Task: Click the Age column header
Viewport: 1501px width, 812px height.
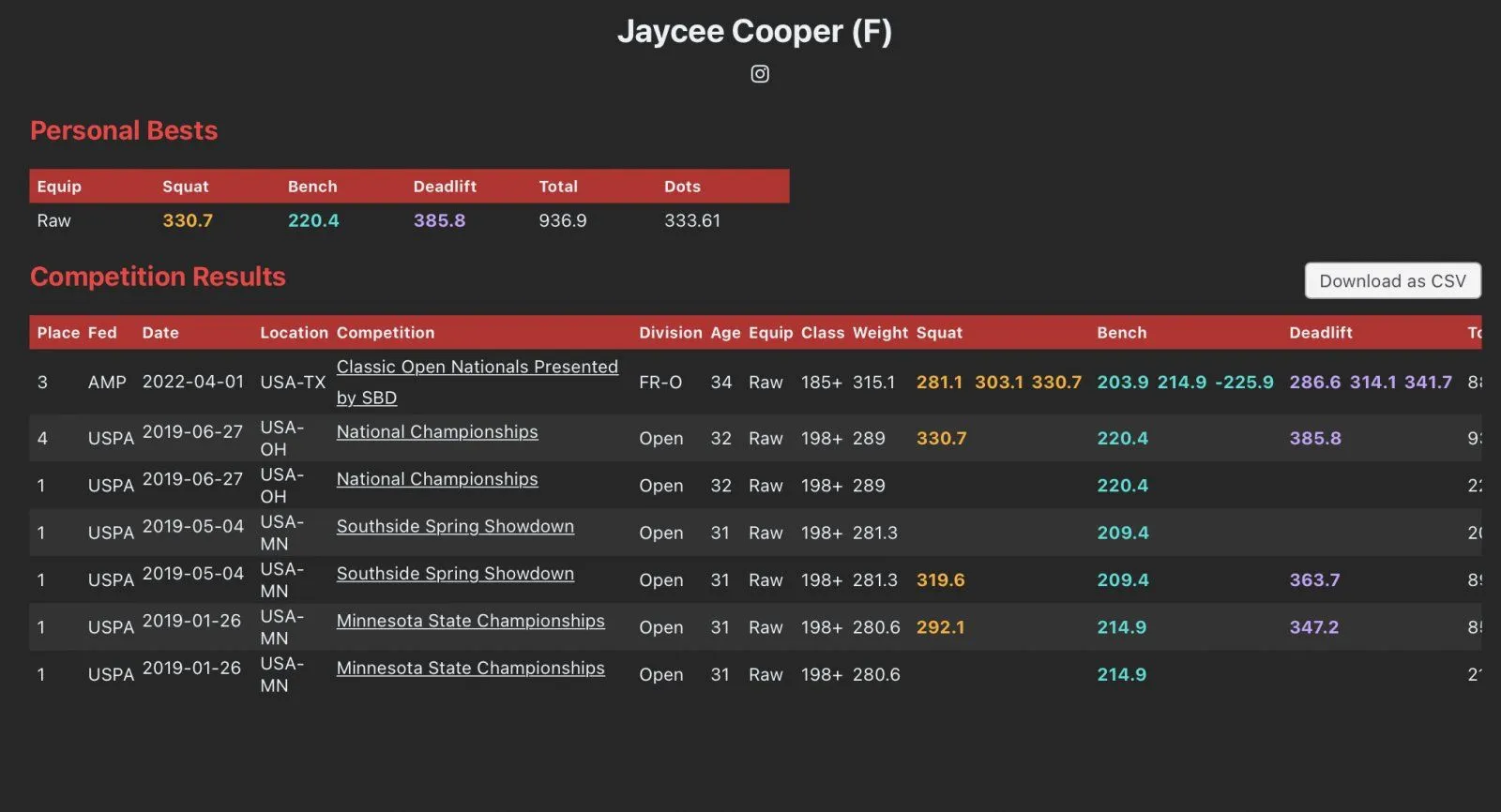Action: pos(725,333)
